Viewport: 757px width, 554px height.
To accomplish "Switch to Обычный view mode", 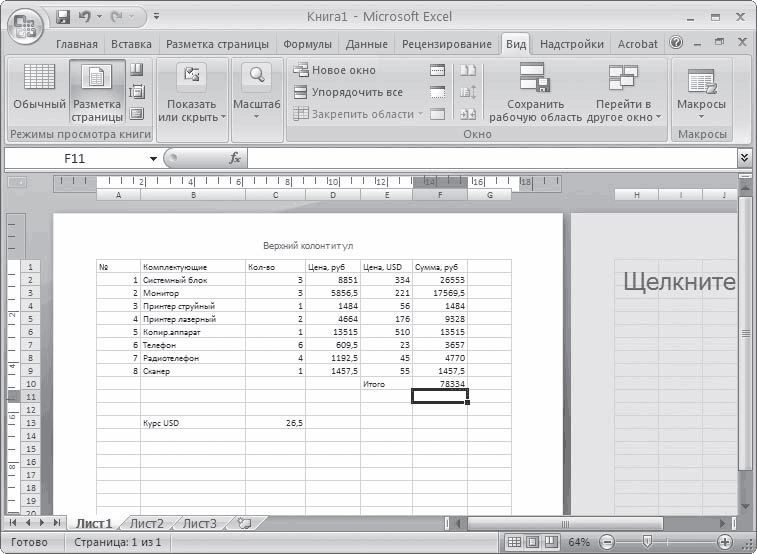I will [39, 92].
